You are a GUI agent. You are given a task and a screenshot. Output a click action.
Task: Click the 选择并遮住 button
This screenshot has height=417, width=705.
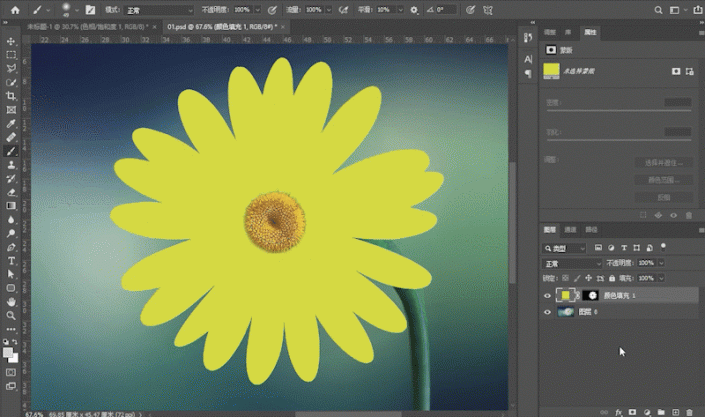pyautogui.click(x=663, y=162)
